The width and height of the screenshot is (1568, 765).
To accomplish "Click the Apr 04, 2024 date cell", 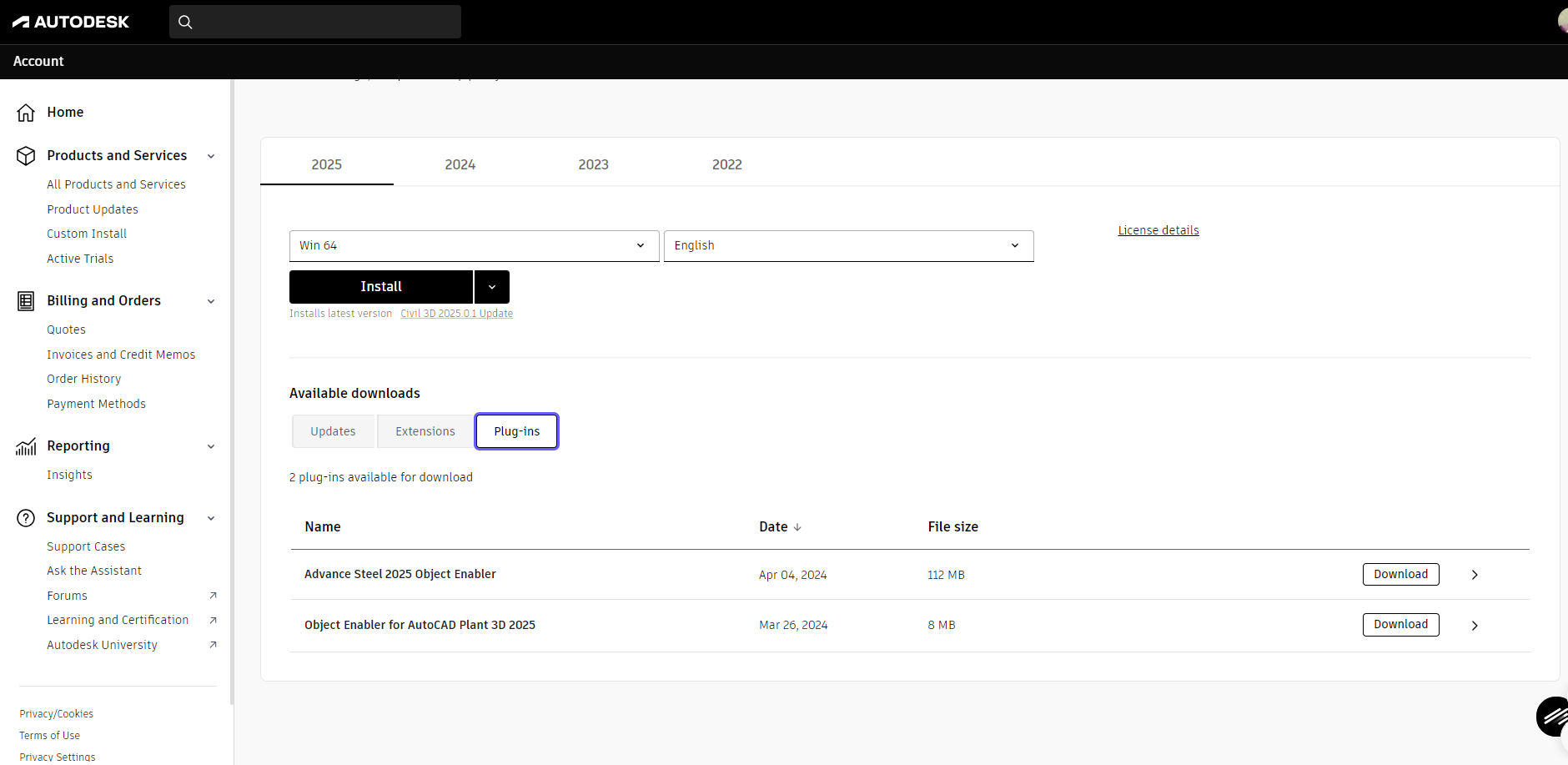I will 792,575.
